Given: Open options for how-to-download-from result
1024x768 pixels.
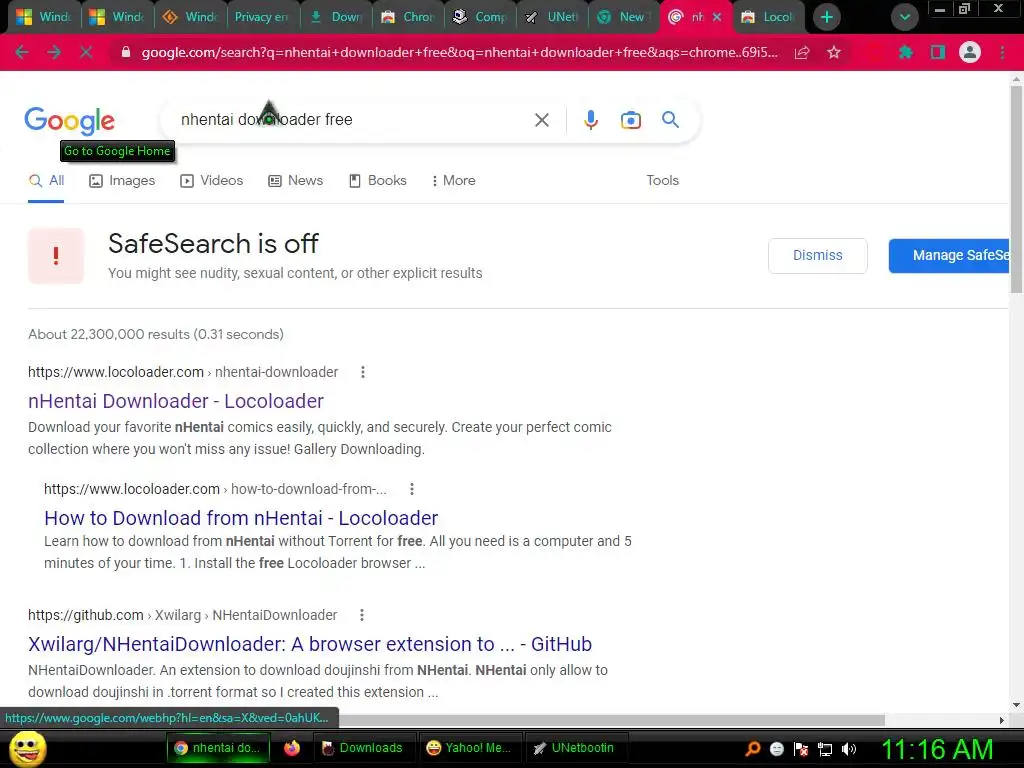Looking at the screenshot, I should pyautogui.click(x=411, y=489).
